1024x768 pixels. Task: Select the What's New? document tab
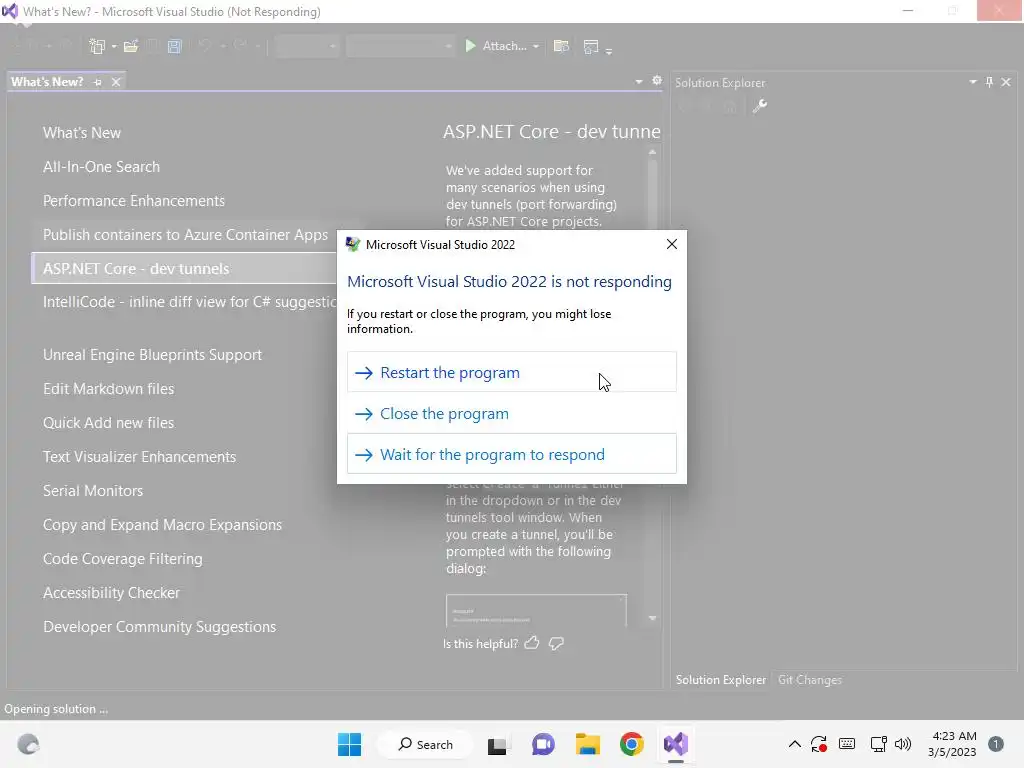click(x=47, y=82)
